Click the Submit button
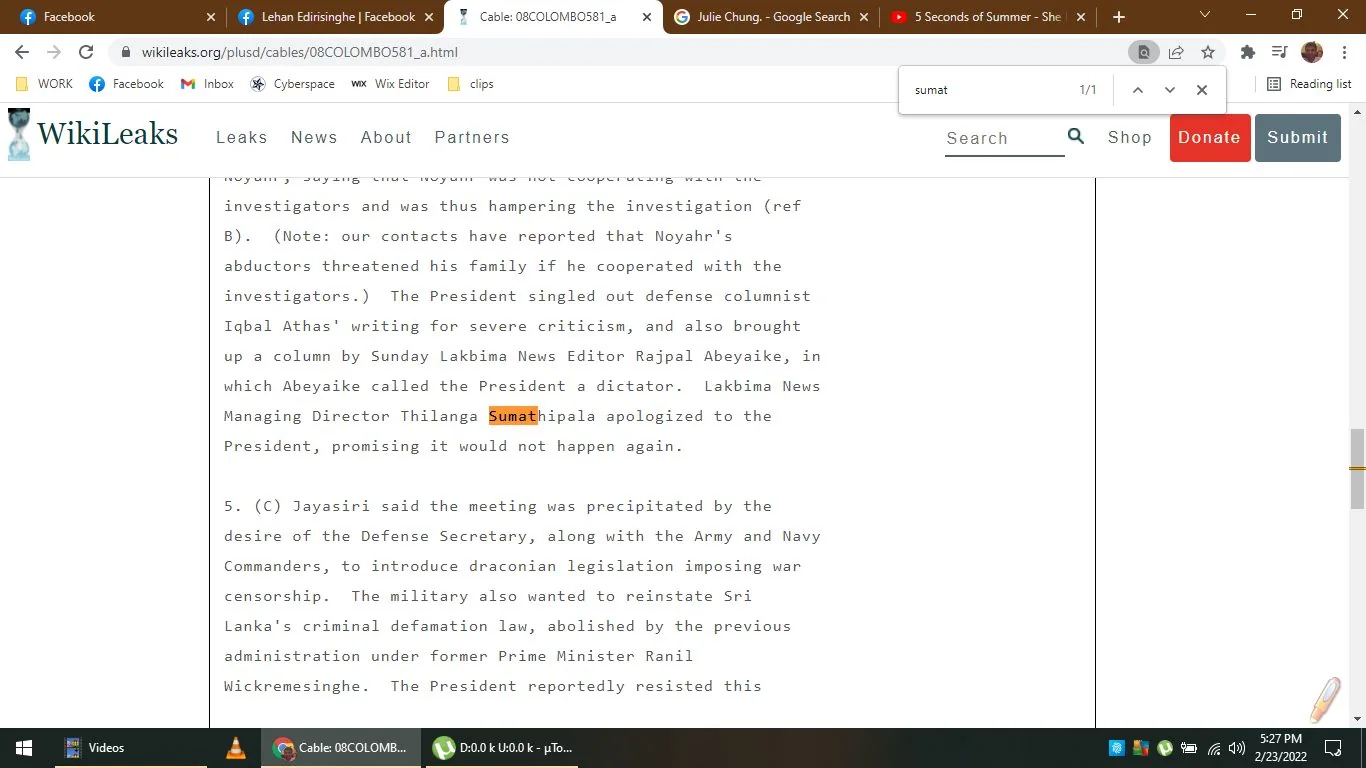 [1298, 138]
